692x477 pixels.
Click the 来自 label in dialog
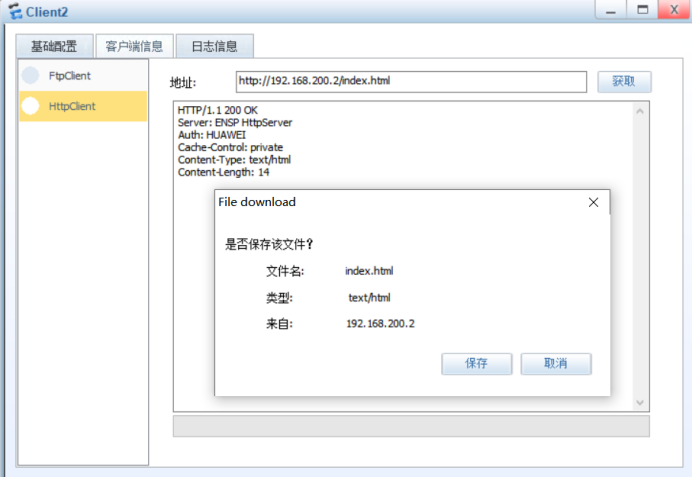279,324
